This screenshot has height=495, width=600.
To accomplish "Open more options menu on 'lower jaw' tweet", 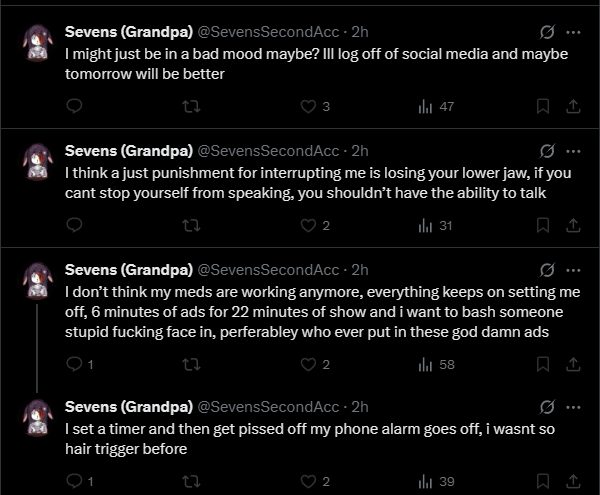I will click(x=573, y=151).
